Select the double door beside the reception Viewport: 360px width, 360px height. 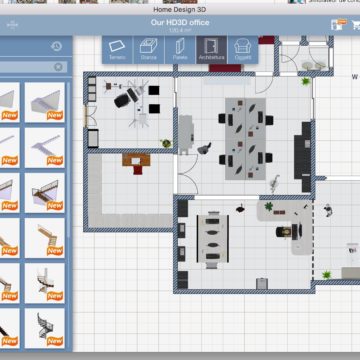coord(187,173)
